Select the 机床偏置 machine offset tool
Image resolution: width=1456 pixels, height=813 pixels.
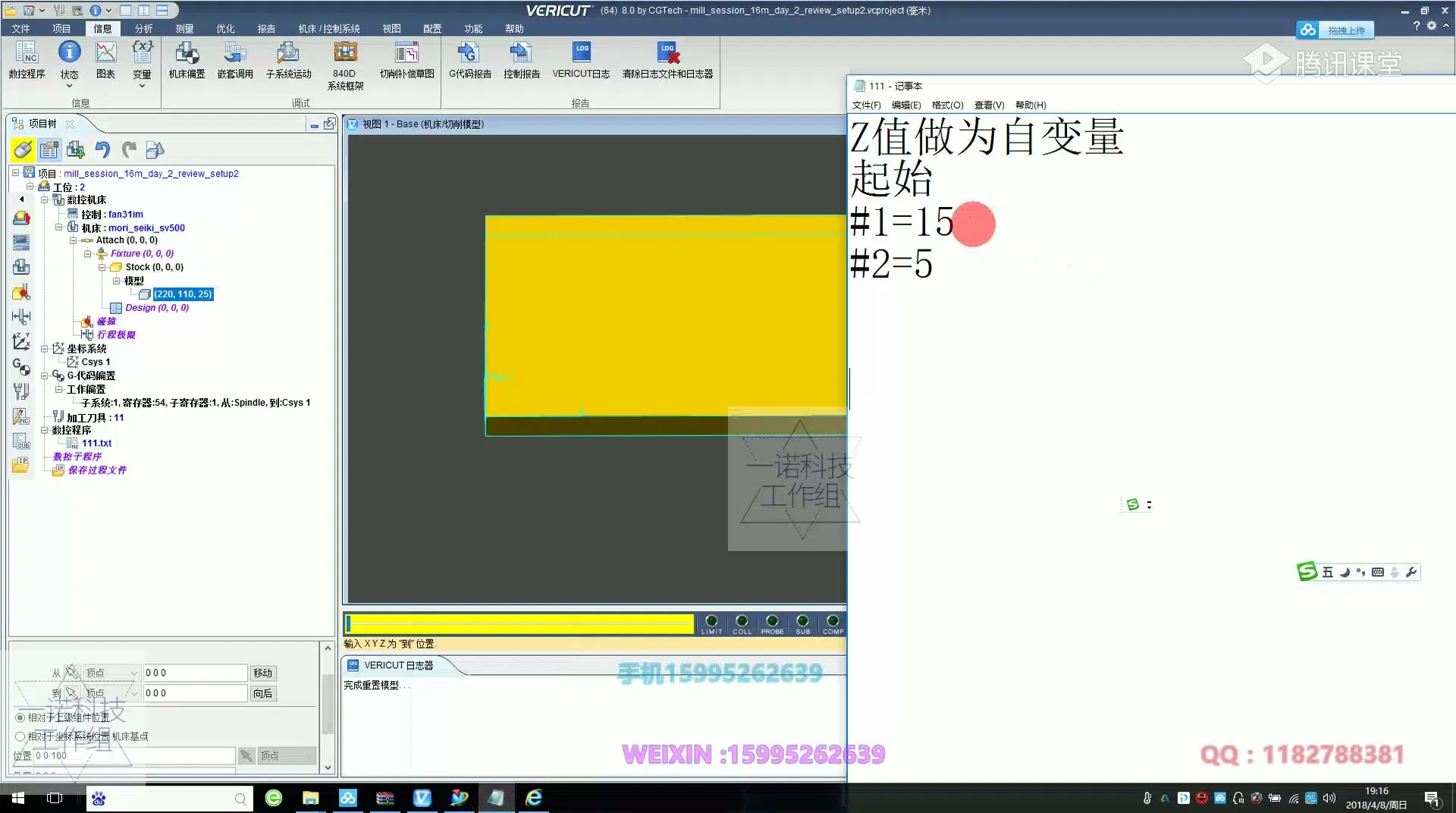click(x=187, y=61)
